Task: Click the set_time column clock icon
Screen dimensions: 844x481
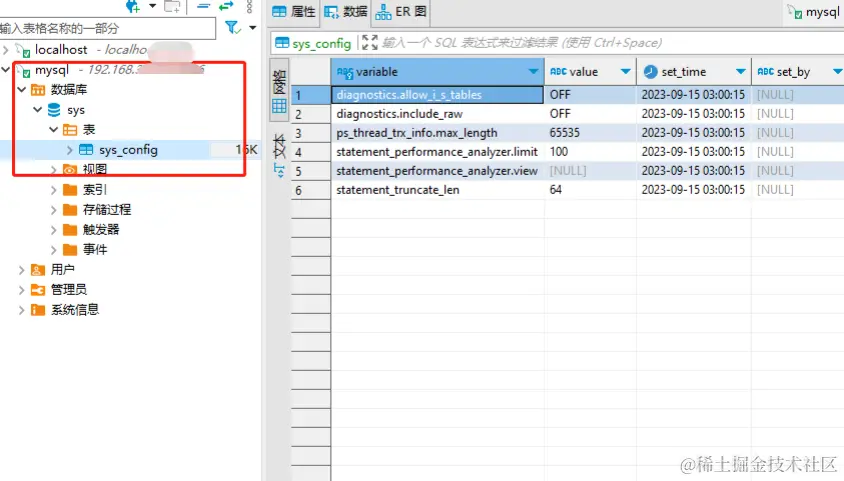Action: click(650, 72)
